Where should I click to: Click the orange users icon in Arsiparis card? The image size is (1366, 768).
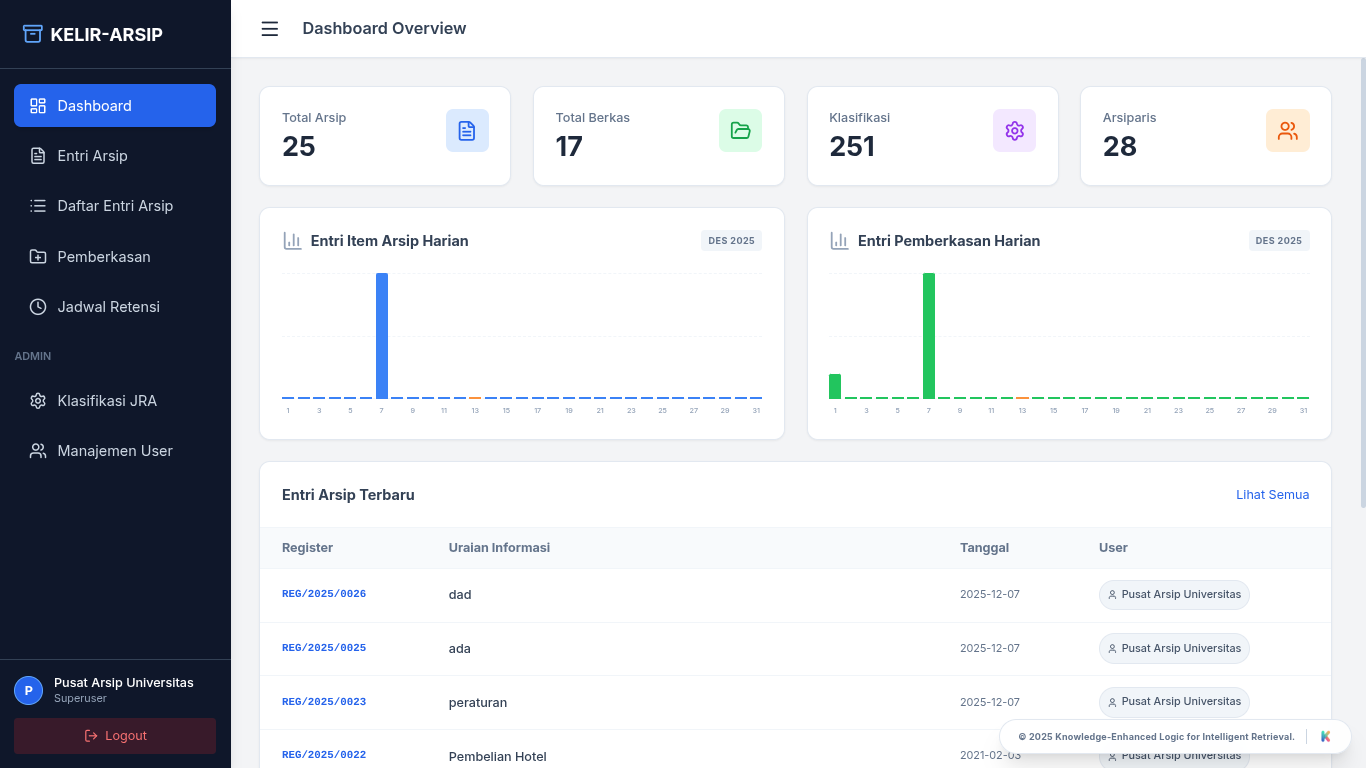(1287, 130)
